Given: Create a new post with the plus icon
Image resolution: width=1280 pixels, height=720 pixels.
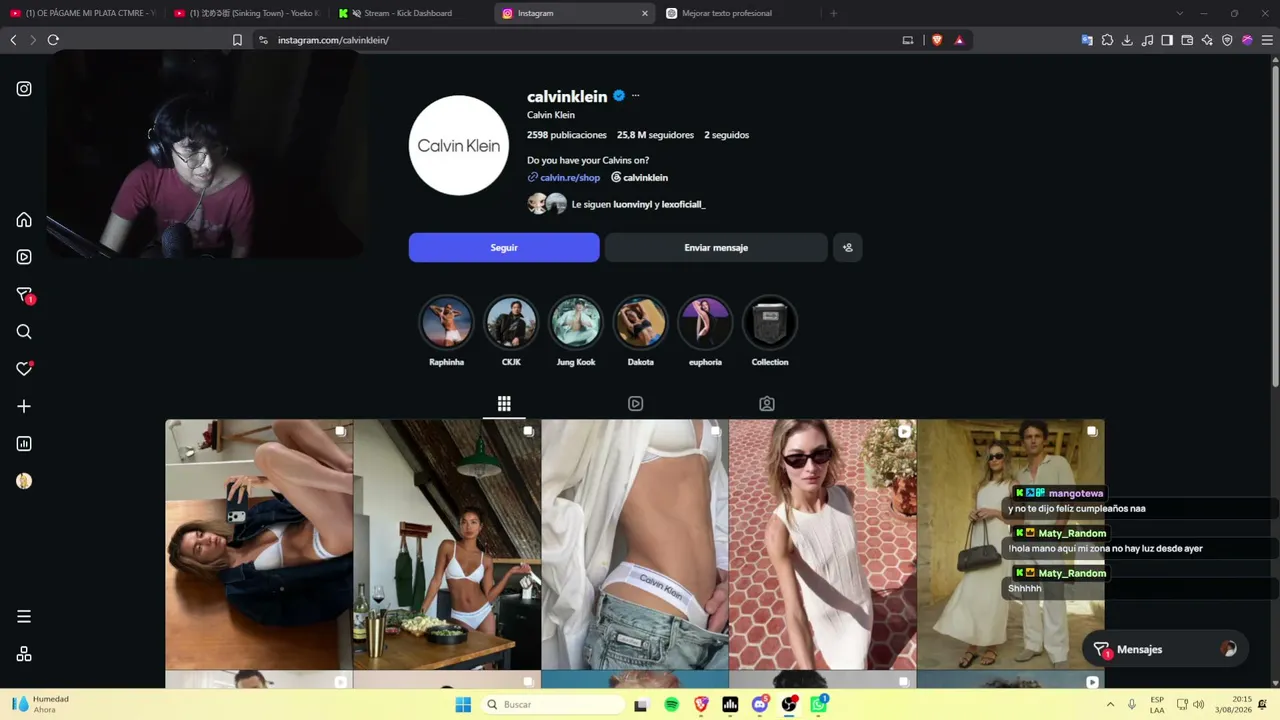Looking at the screenshot, I should point(24,407).
